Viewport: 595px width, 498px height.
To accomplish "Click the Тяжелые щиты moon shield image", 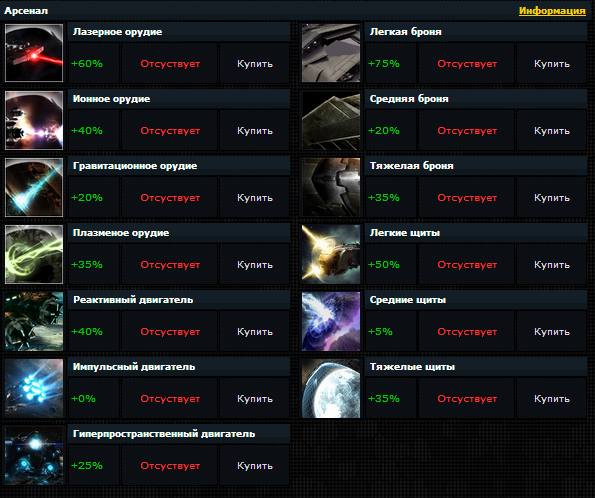I will click(331, 388).
